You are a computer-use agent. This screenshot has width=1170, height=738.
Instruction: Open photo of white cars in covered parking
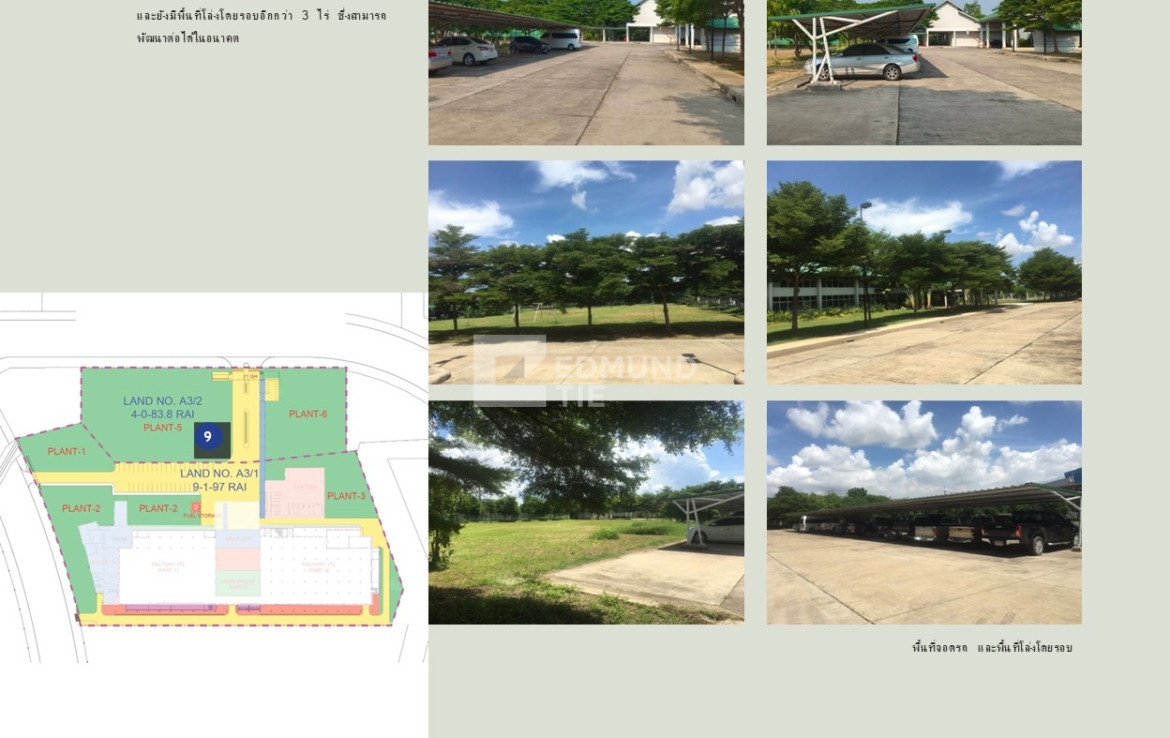tap(585, 72)
